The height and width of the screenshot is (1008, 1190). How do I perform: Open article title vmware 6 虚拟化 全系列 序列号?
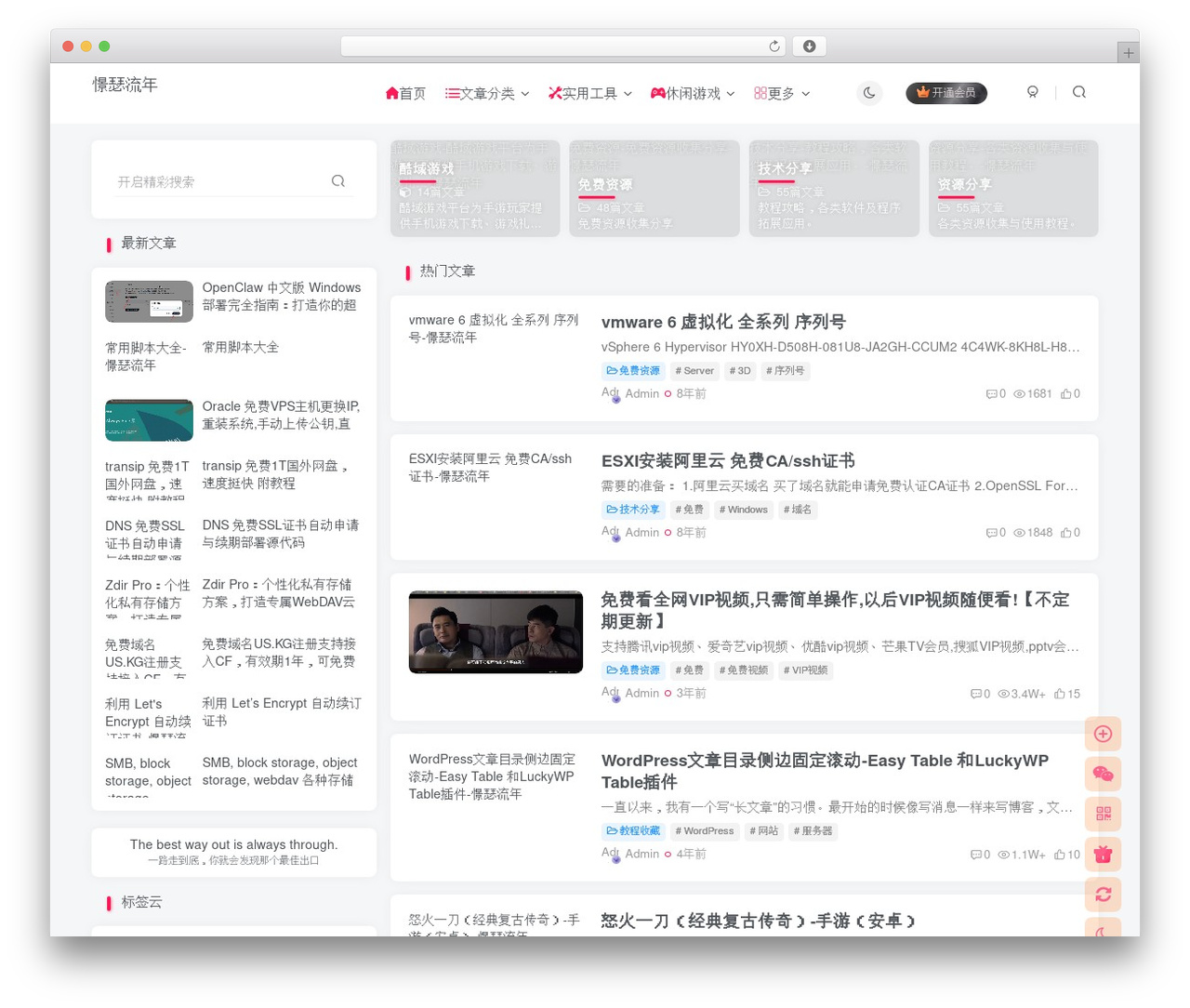(723, 322)
